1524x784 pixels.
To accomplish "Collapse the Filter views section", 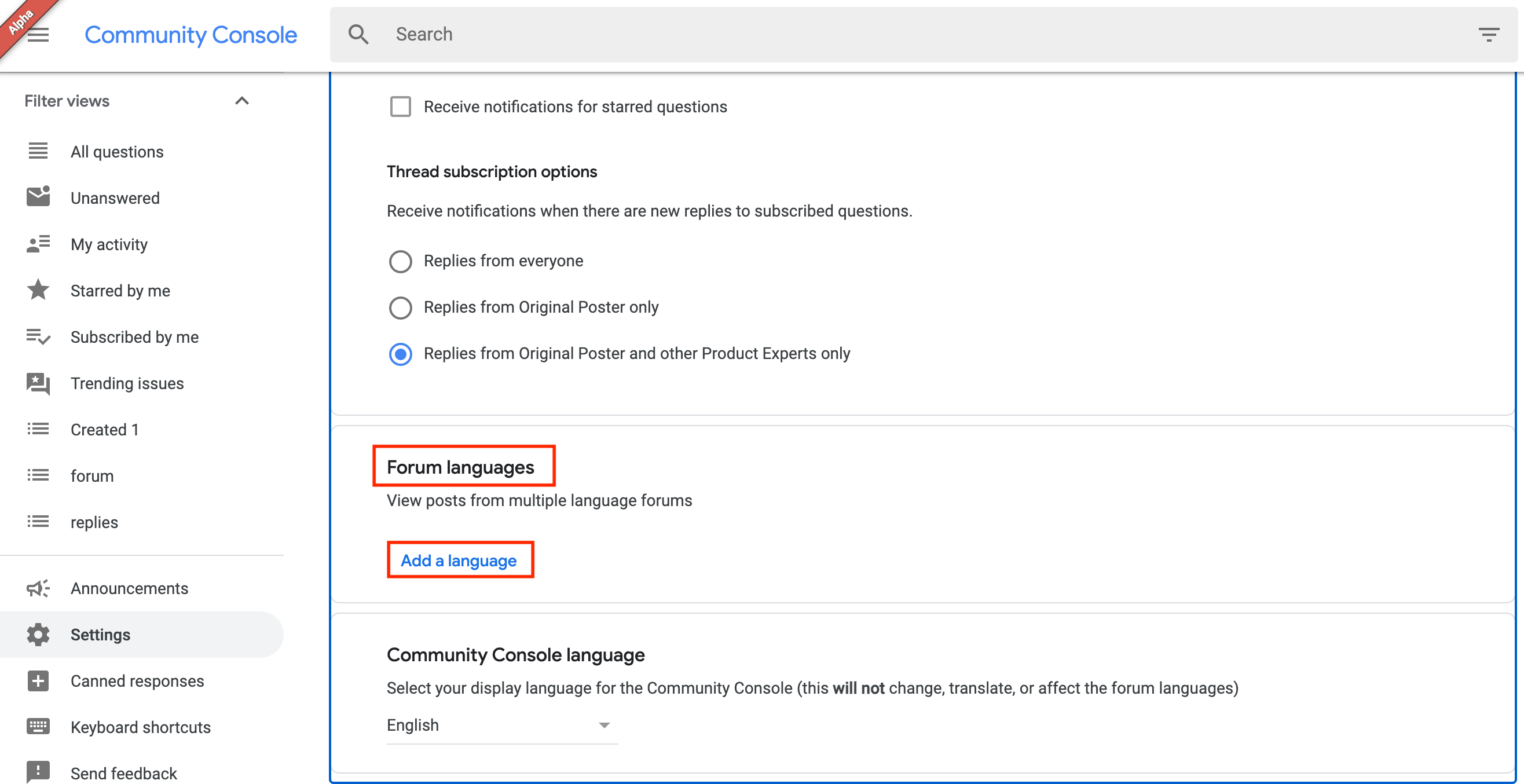I will [x=241, y=101].
